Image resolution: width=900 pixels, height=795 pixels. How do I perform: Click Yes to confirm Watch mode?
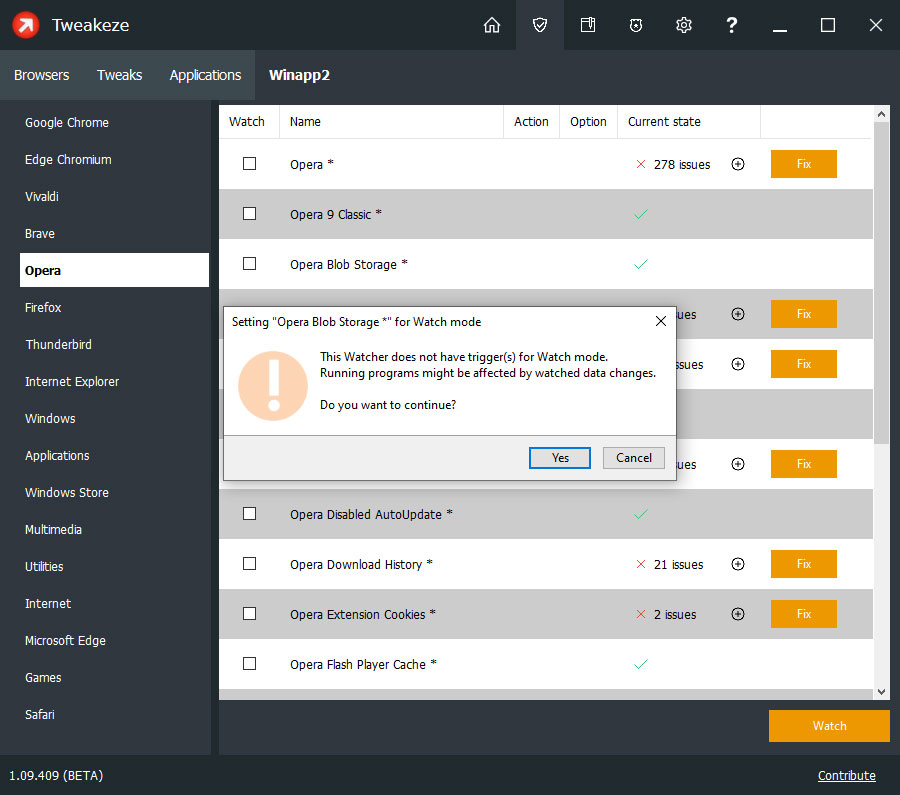pos(559,457)
